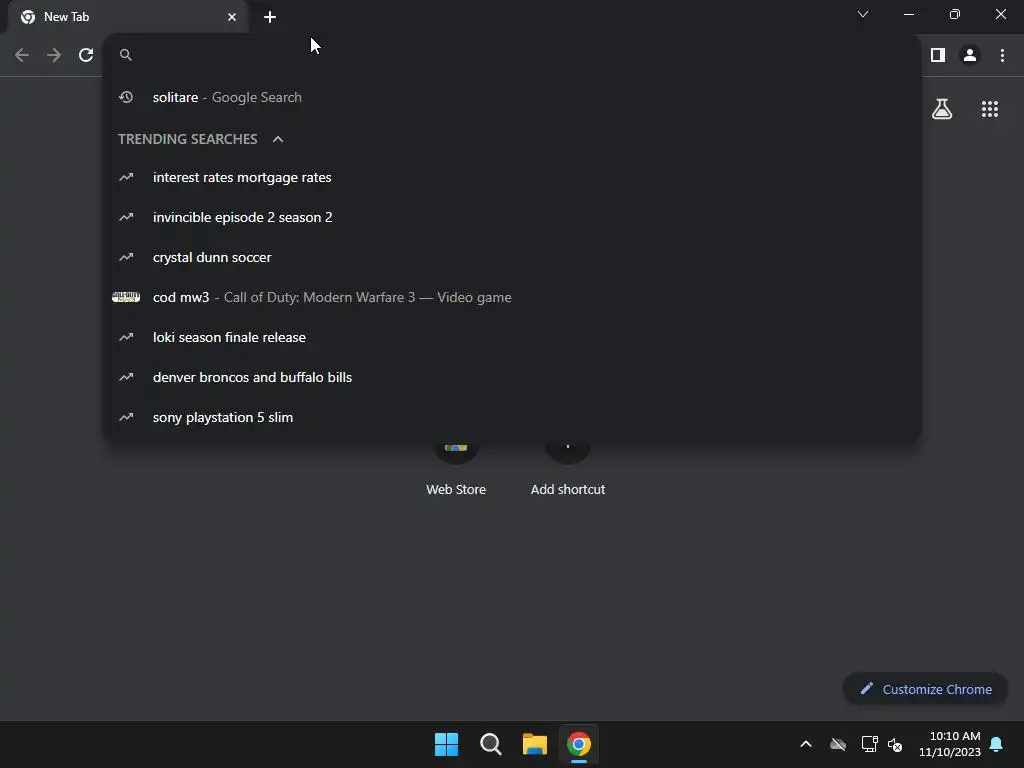Open Windows taskbar search
The image size is (1024, 768).
(x=490, y=744)
